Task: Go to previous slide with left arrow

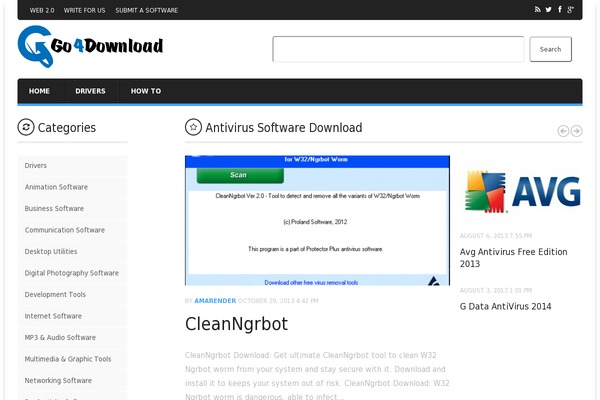Action: (x=563, y=131)
